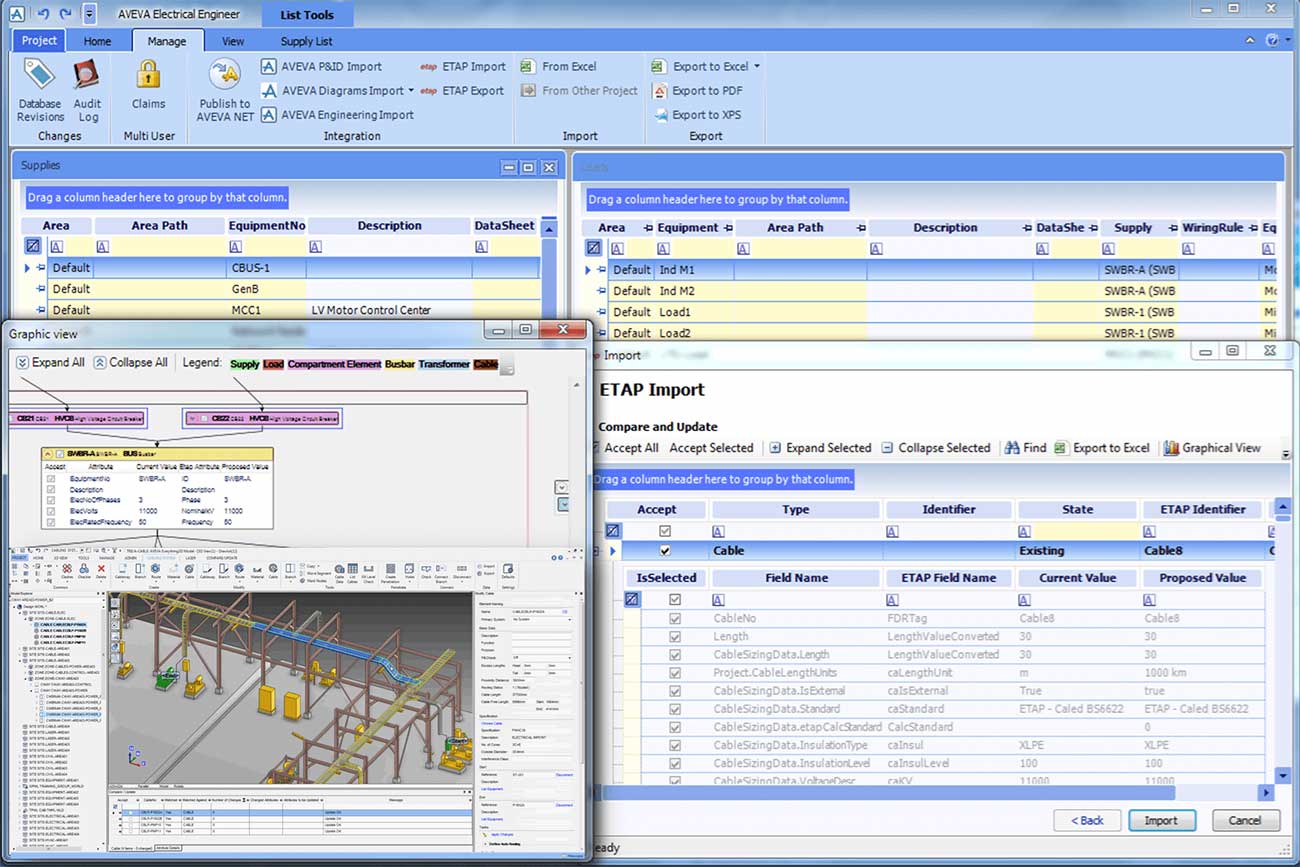1300x867 pixels.
Task: Click the blue Transformer legend swatch
Action: tap(444, 364)
